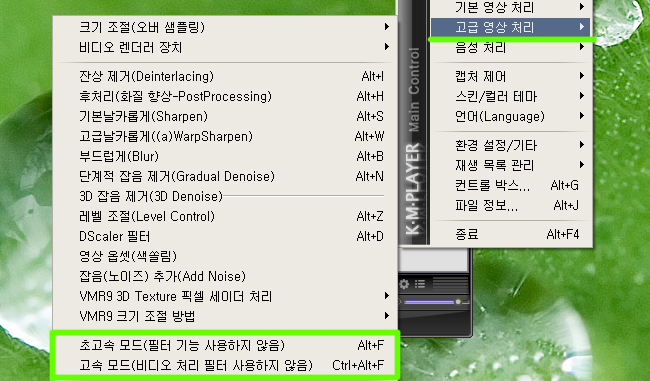This screenshot has width=650, height=381.
Task: Enable 초고속 모드(필터 기능 사용하지 않음)
Action: [x=225, y=345]
